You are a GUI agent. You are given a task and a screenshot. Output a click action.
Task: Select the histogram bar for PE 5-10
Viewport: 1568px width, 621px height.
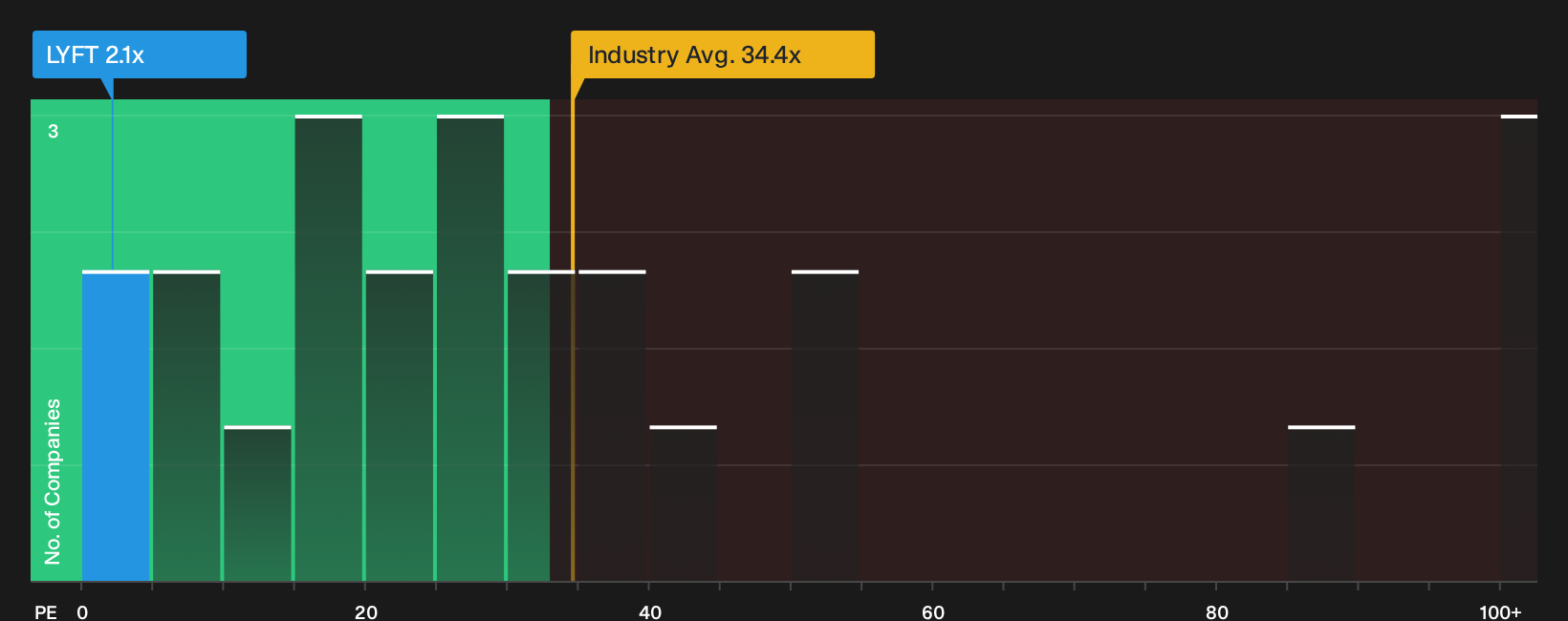186,426
